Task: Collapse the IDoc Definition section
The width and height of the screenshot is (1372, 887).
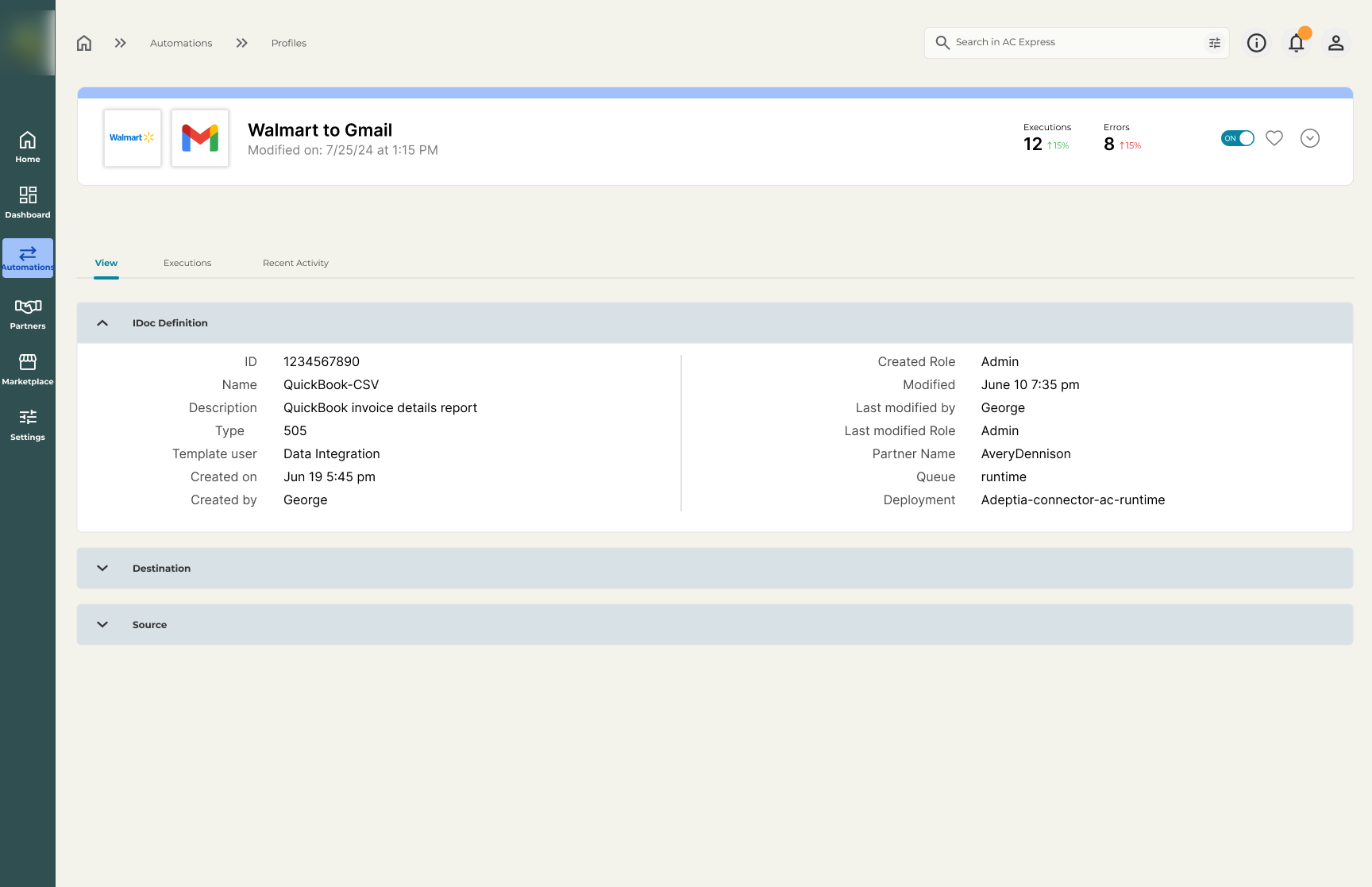Action: click(x=102, y=323)
